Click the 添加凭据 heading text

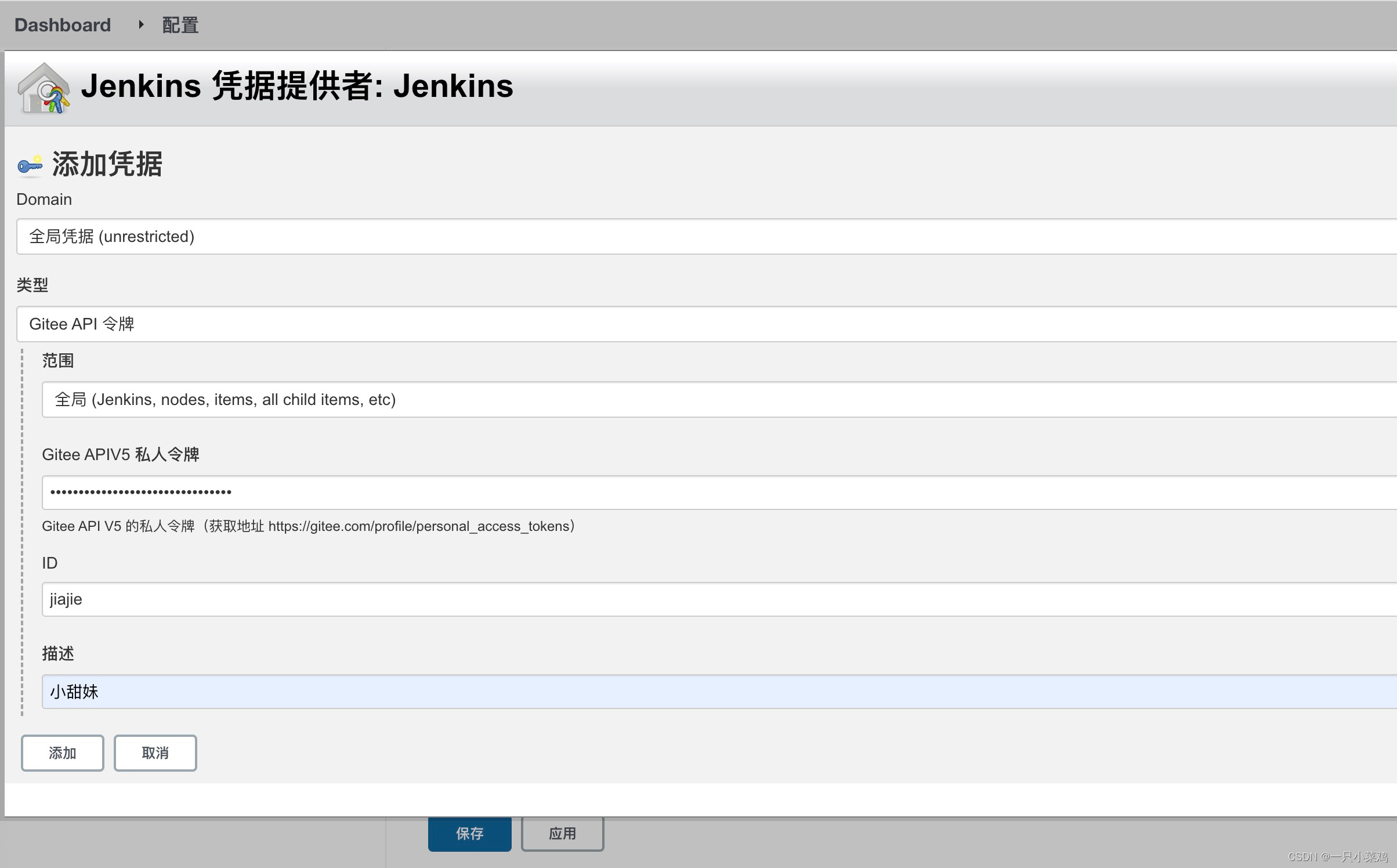[107, 164]
